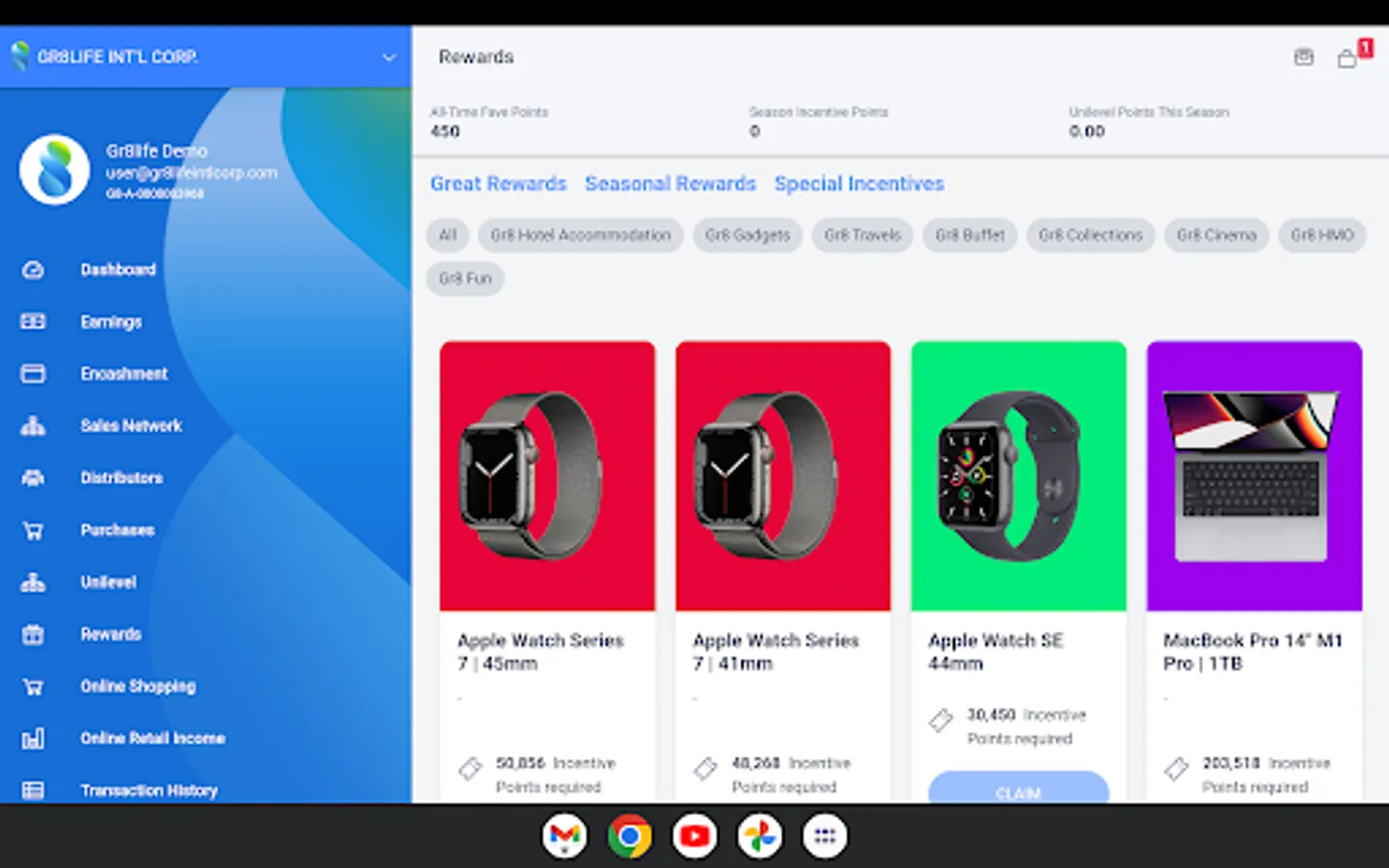Click the Unilevel sidebar icon
Viewport: 1389px width, 868px height.
tap(33, 583)
